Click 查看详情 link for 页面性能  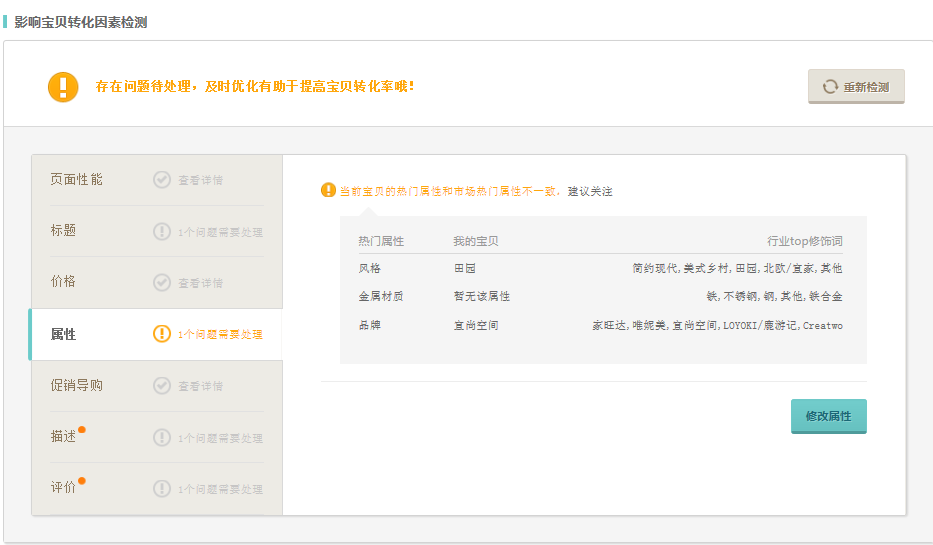click(x=200, y=181)
